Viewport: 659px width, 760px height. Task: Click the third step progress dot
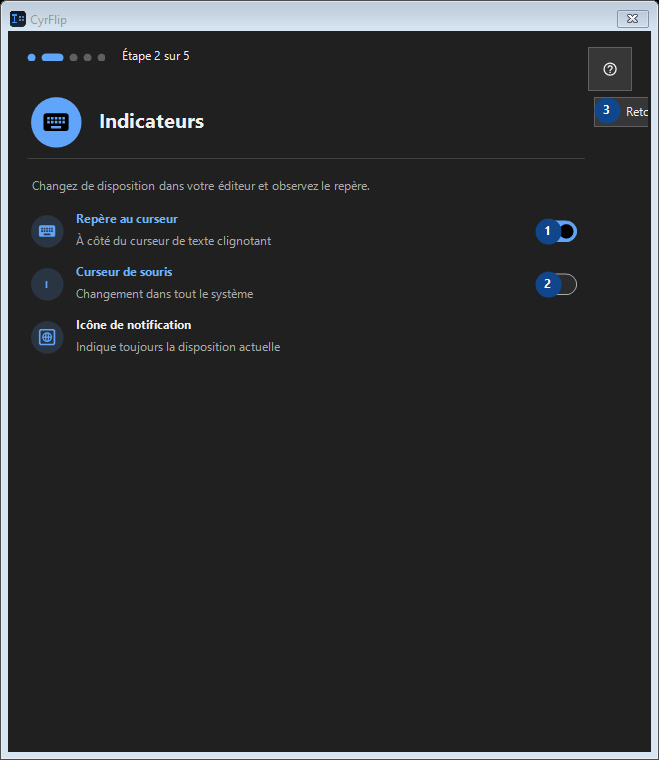[x=73, y=57]
